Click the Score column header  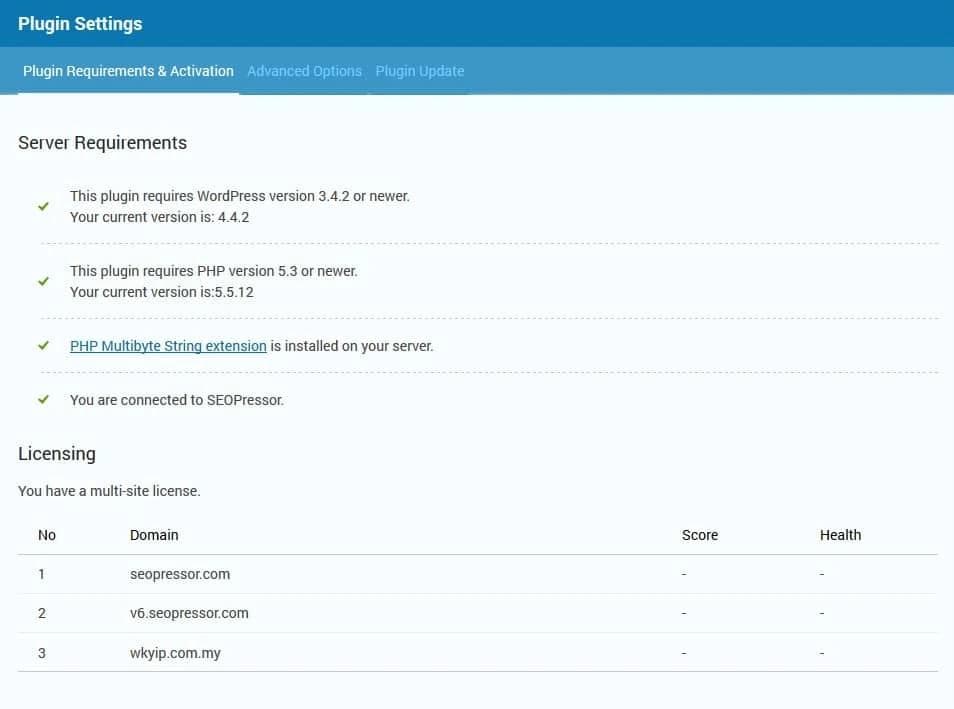point(699,535)
